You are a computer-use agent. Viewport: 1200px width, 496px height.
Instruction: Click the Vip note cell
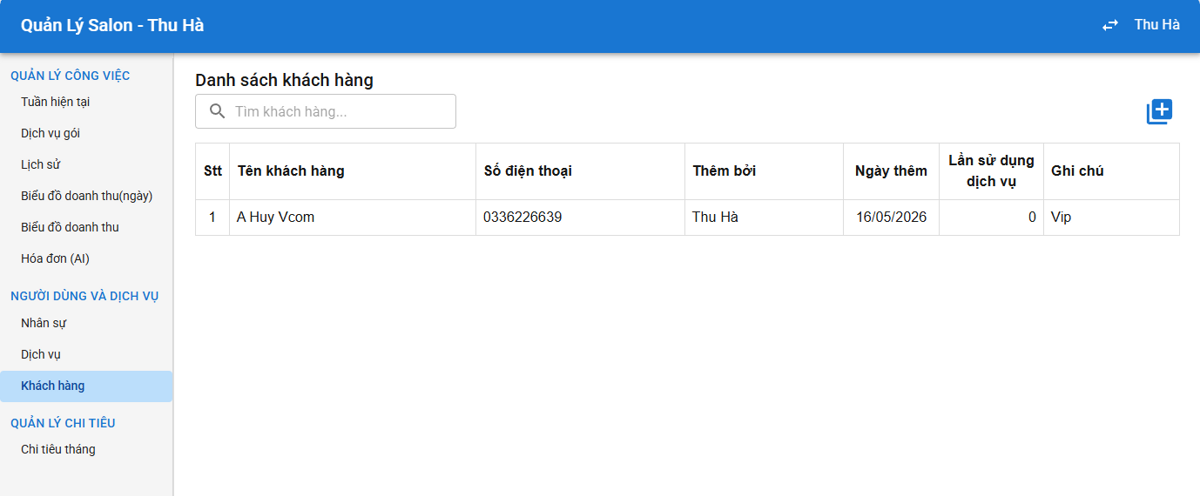pyautogui.click(x=1111, y=217)
